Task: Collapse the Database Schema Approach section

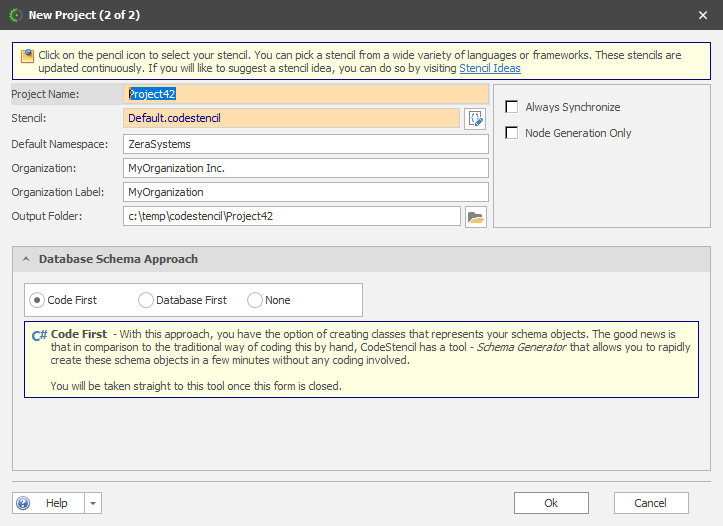Action: click(26, 259)
